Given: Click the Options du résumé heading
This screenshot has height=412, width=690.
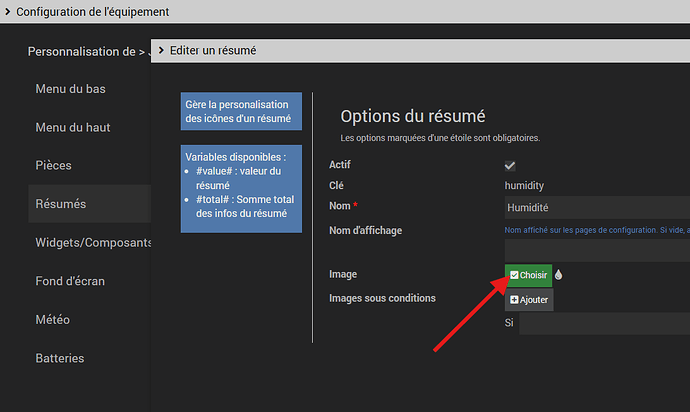Looking at the screenshot, I should tap(413, 116).
